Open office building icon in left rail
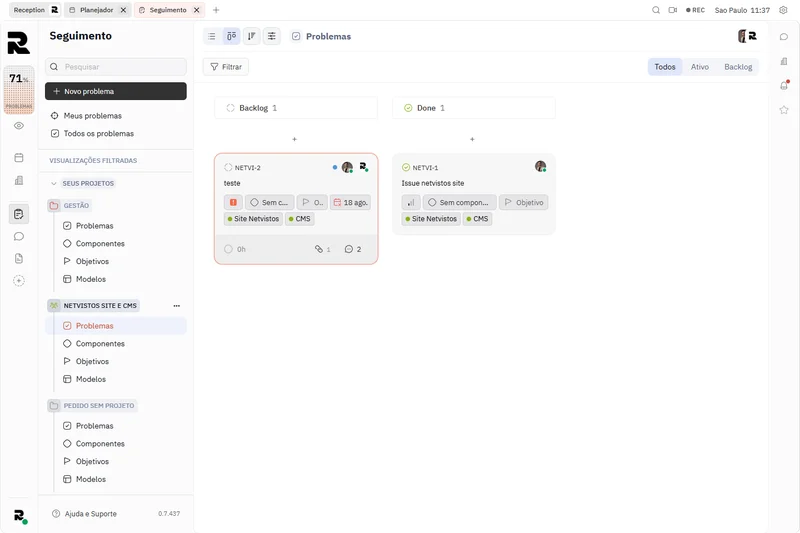The image size is (800, 533). [19, 180]
